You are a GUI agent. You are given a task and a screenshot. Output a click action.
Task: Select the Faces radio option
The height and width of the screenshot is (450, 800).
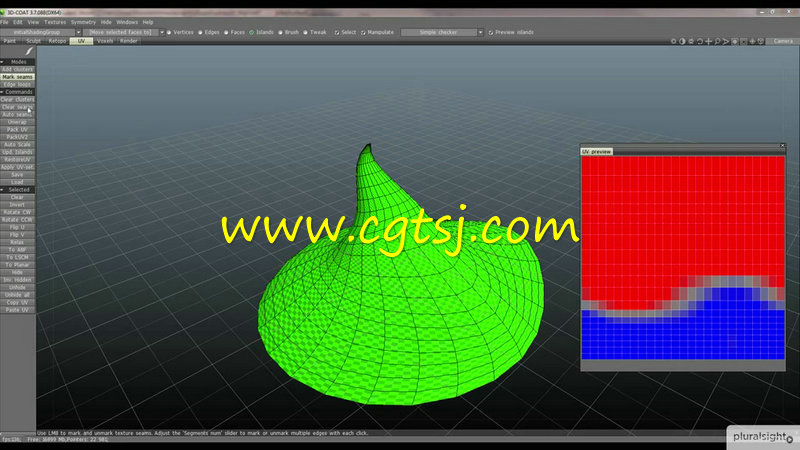[226, 32]
